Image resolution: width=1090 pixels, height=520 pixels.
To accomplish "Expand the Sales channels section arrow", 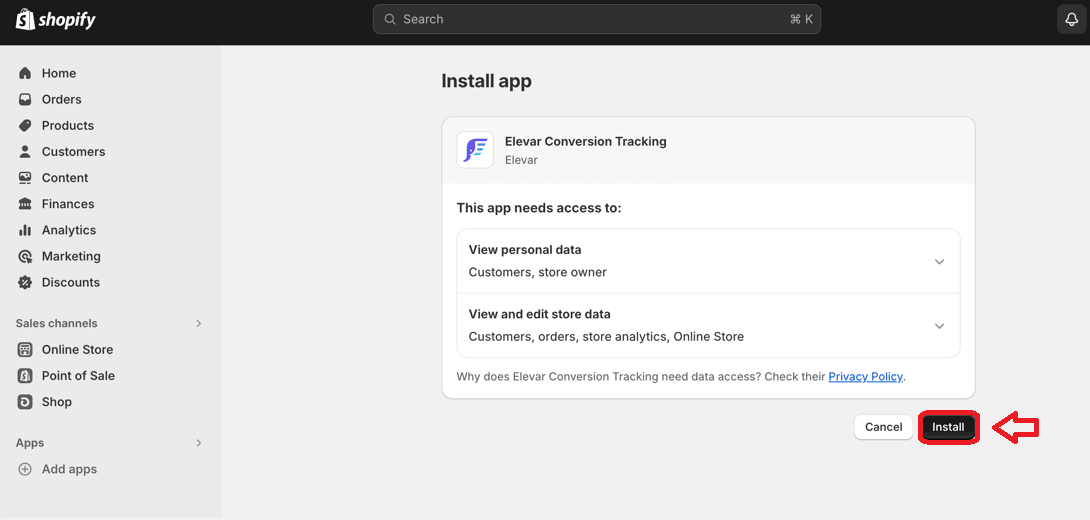I will (x=199, y=323).
